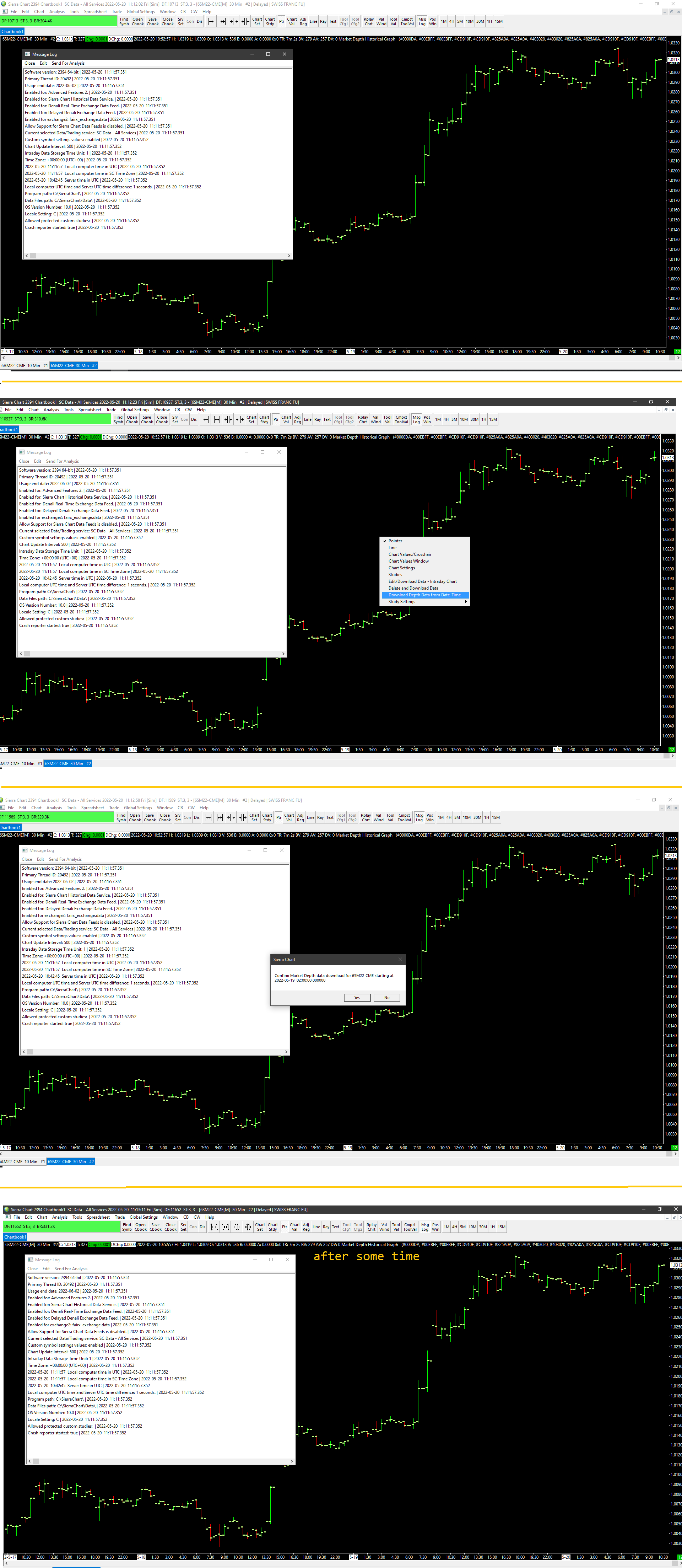Switch to 6AM22-CME 10 Min tab in topmost window
The width and height of the screenshot is (682, 1568).
tap(25, 366)
